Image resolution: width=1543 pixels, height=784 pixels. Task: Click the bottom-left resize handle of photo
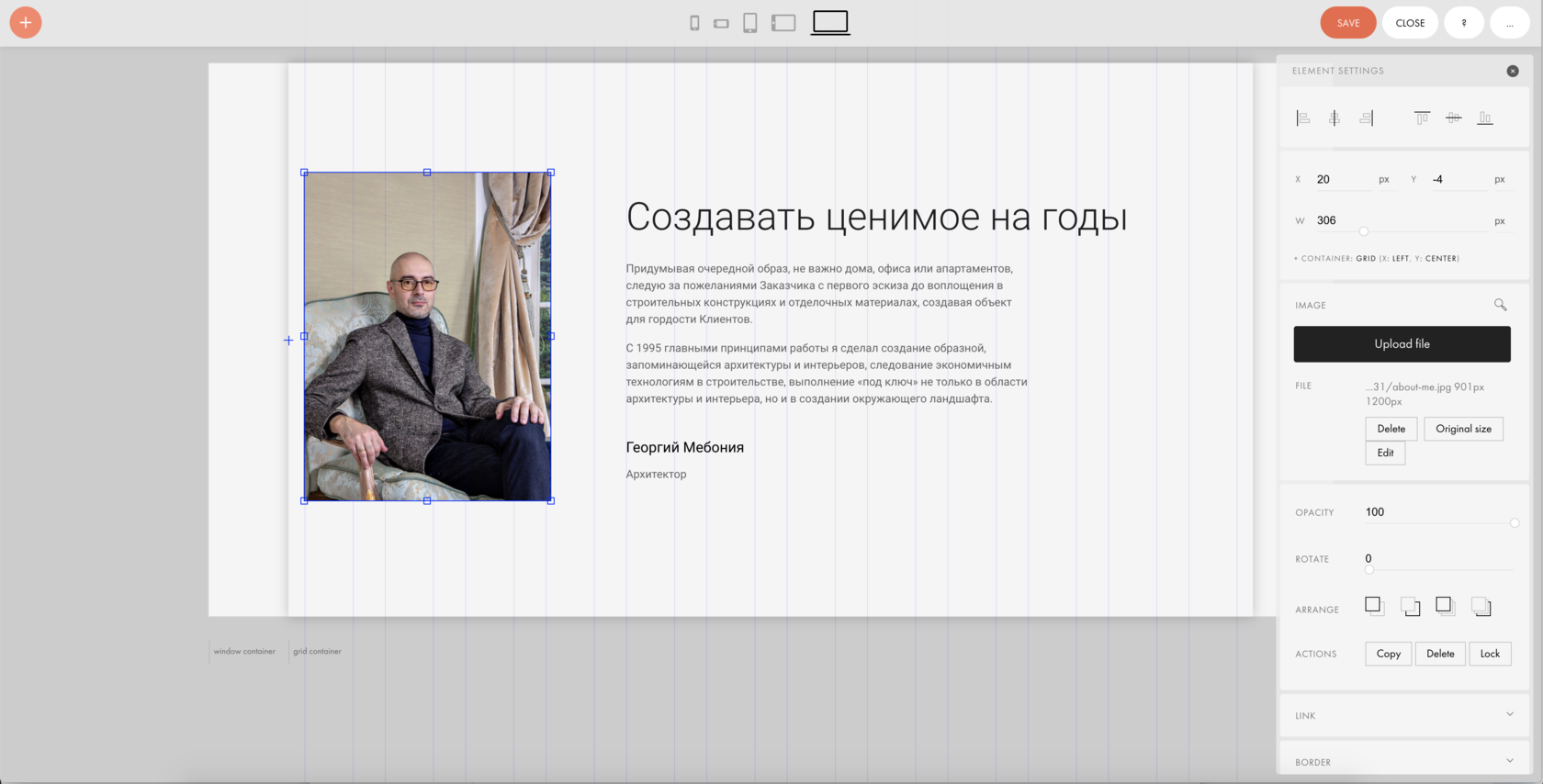coord(305,500)
